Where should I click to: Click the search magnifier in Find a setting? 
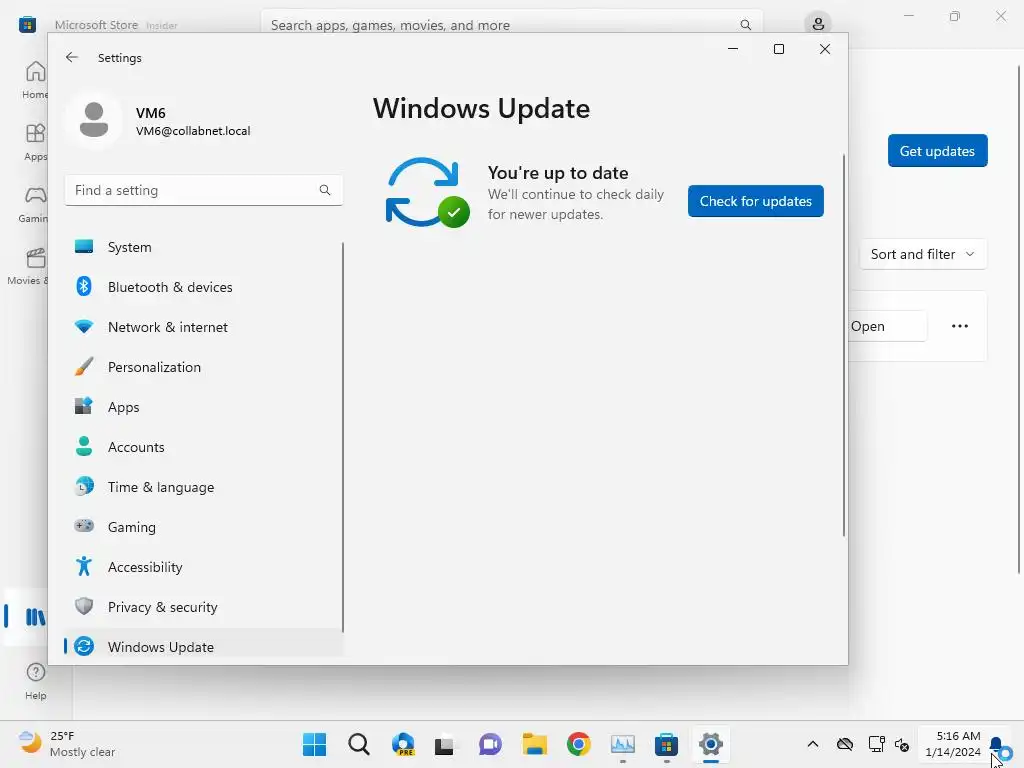click(325, 190)
